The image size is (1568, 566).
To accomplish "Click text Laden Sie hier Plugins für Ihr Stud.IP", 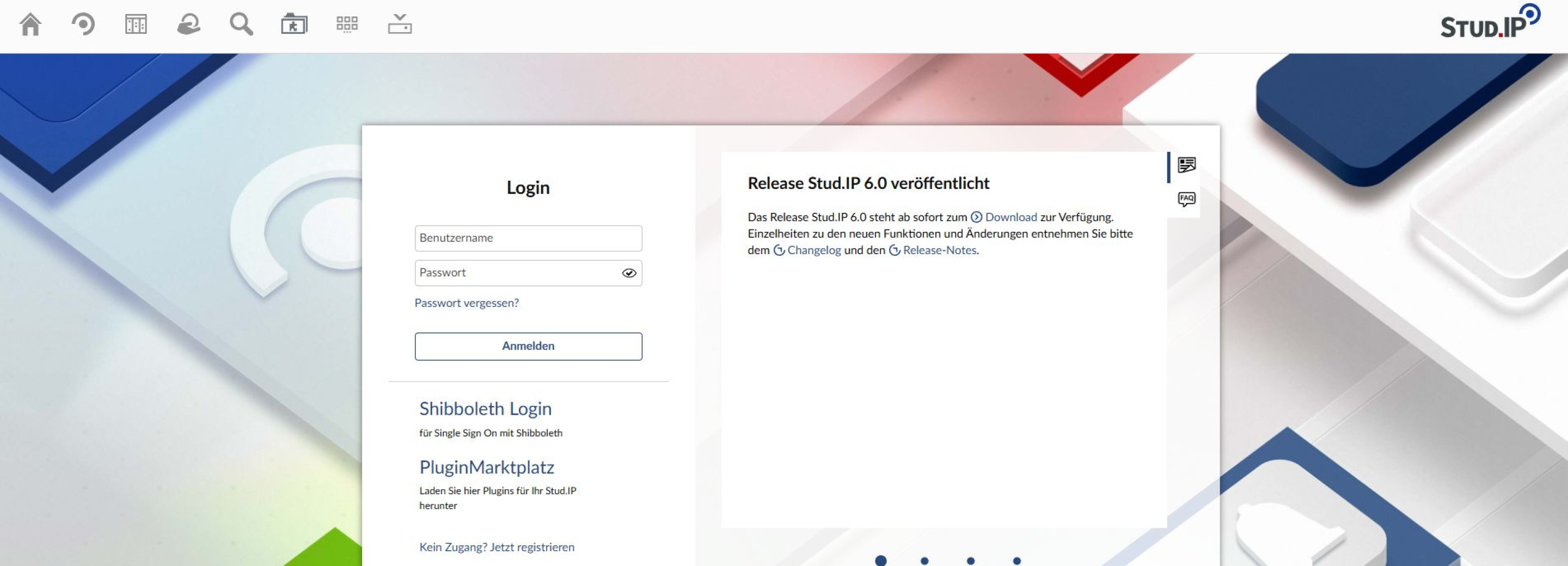I will coord(498,491).
